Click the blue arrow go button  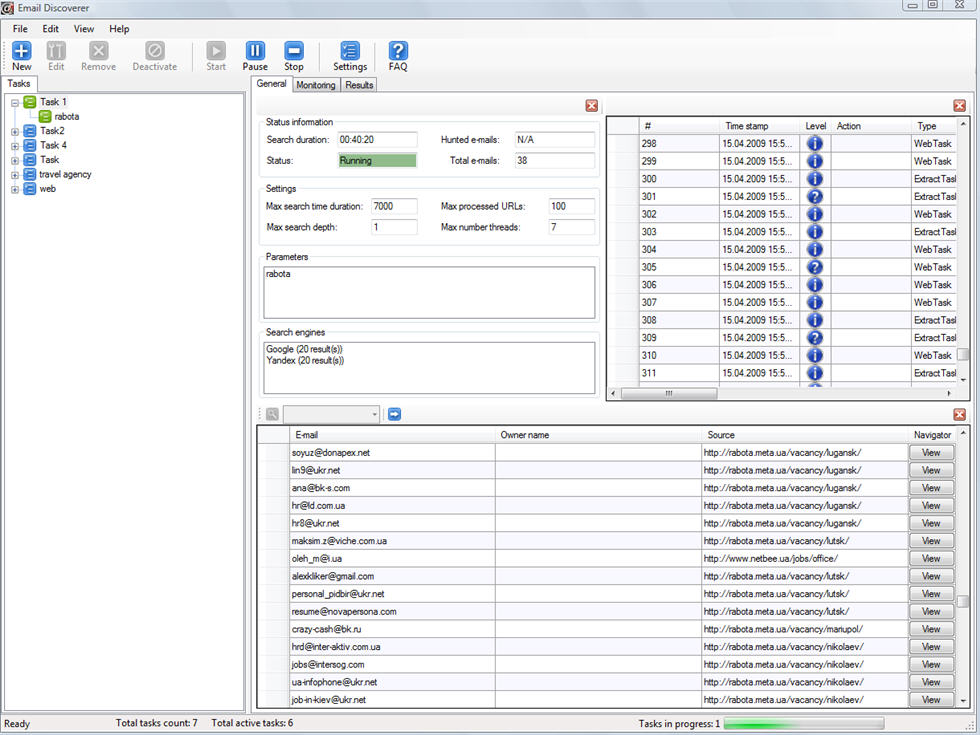tap(394, 414)
